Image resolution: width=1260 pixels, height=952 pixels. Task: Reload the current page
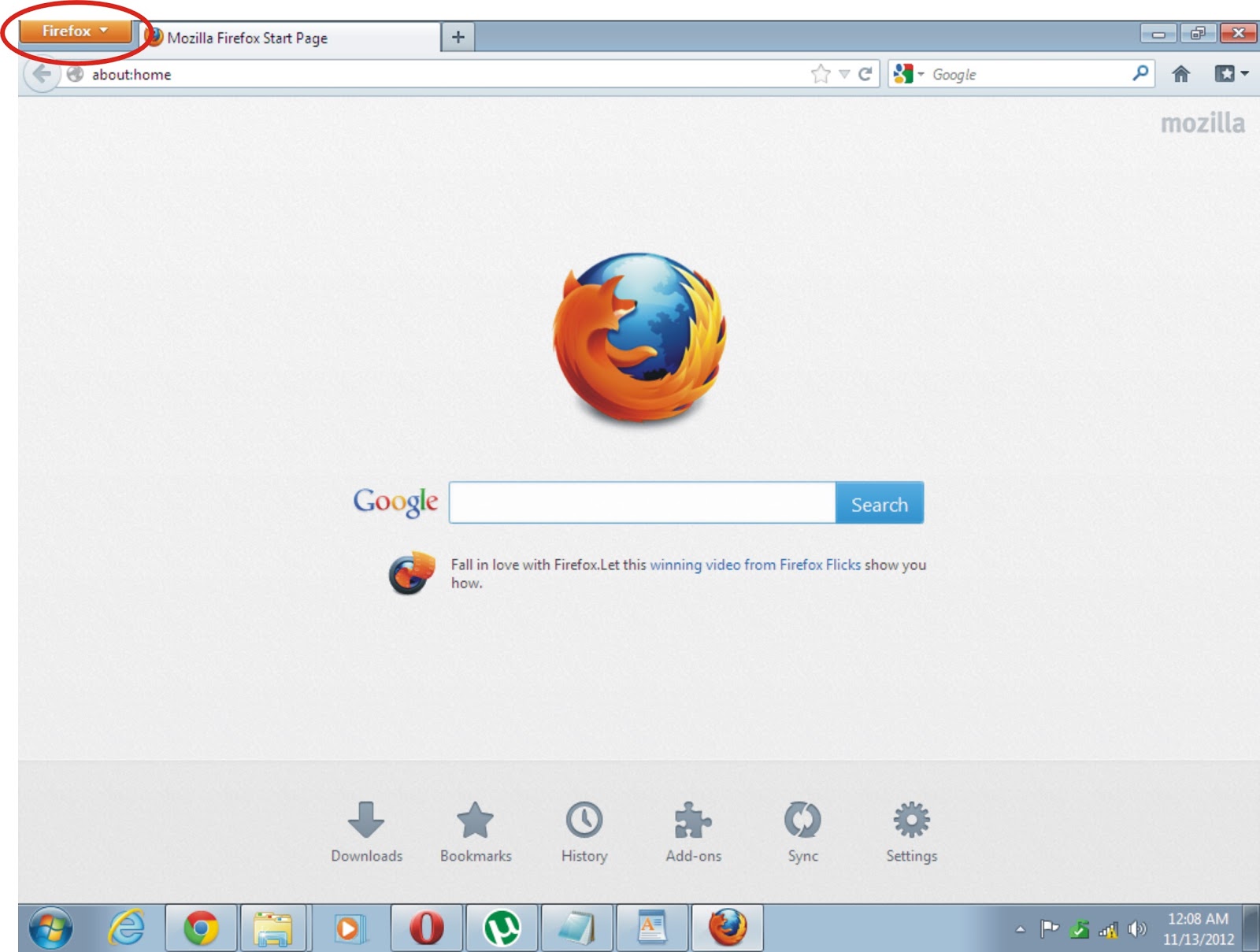(865, 74)
